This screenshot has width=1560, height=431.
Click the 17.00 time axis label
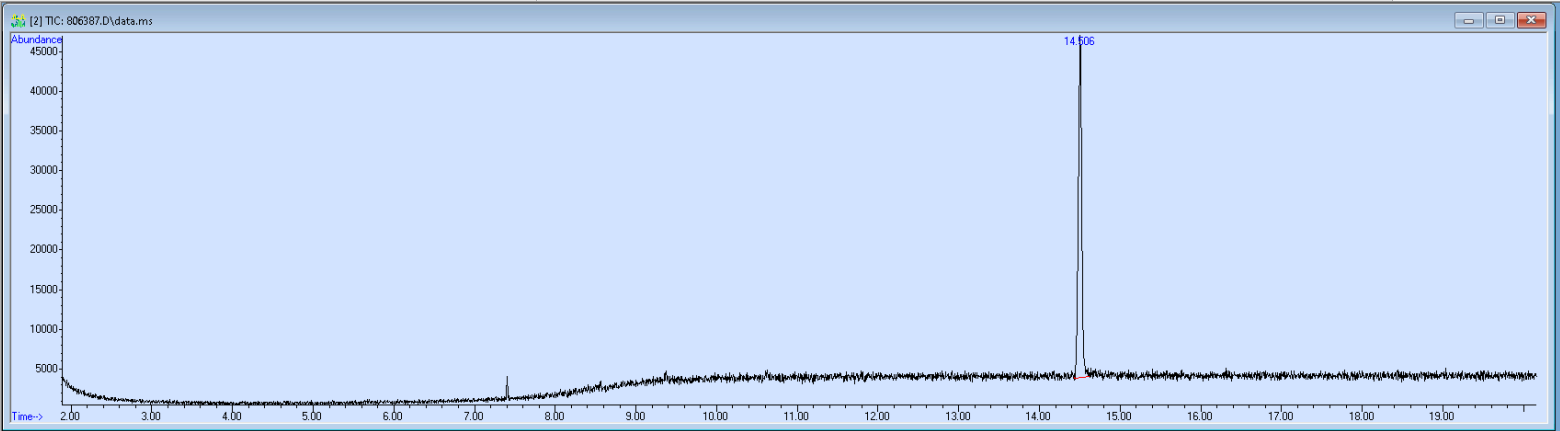pyautogui.click(x=1280, y=415)
